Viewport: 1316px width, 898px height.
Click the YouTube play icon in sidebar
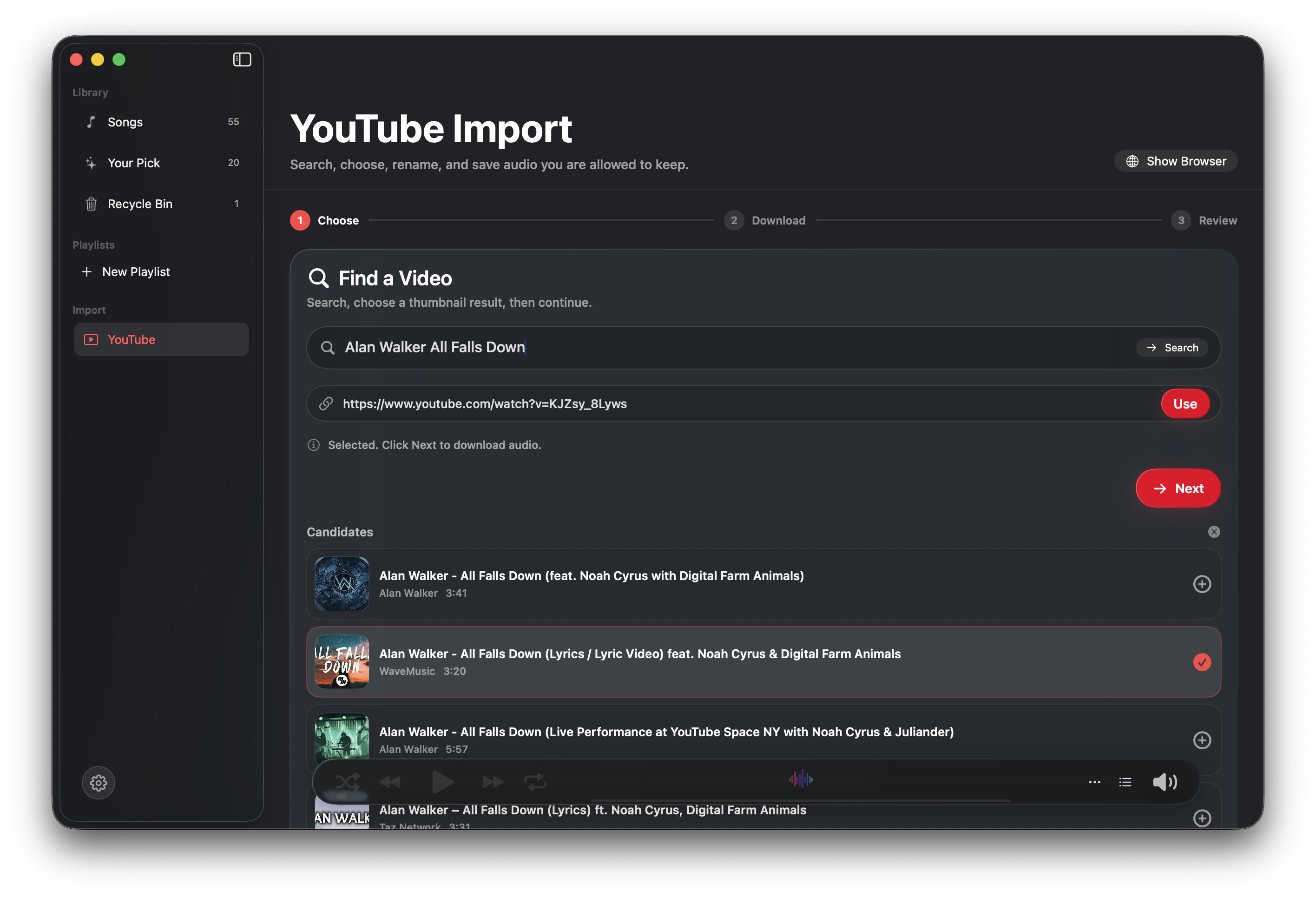[x=91, y=339]
